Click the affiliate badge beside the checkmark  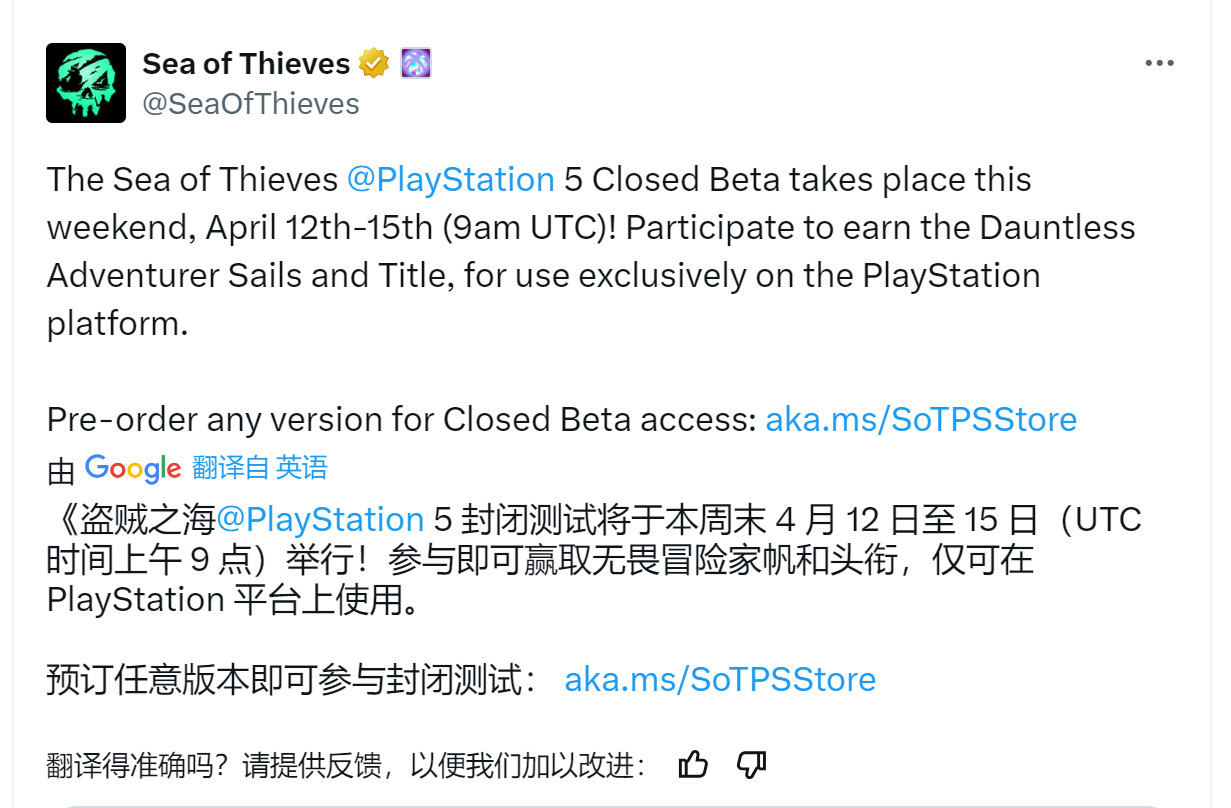pos(414,62)
